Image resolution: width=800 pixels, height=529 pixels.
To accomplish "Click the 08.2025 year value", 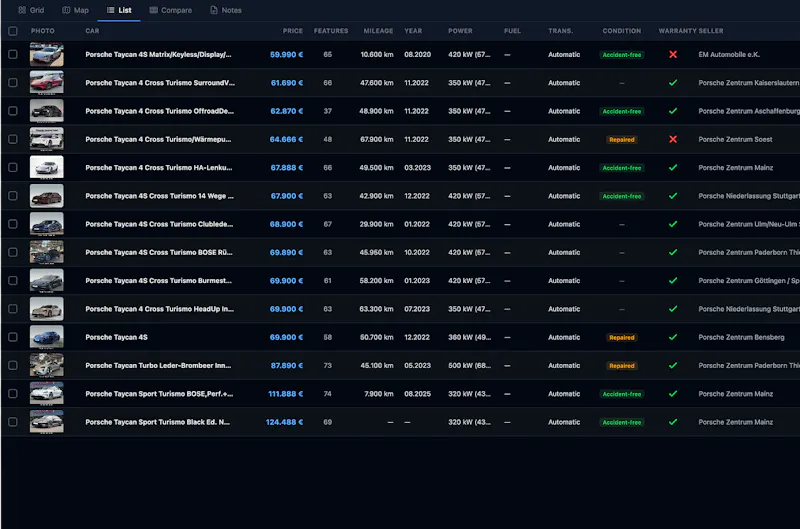I will pos(417,394).
